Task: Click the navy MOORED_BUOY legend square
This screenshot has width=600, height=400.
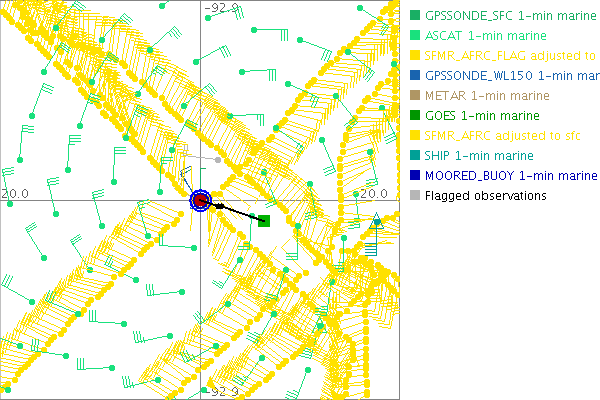Action: (416, 176)
